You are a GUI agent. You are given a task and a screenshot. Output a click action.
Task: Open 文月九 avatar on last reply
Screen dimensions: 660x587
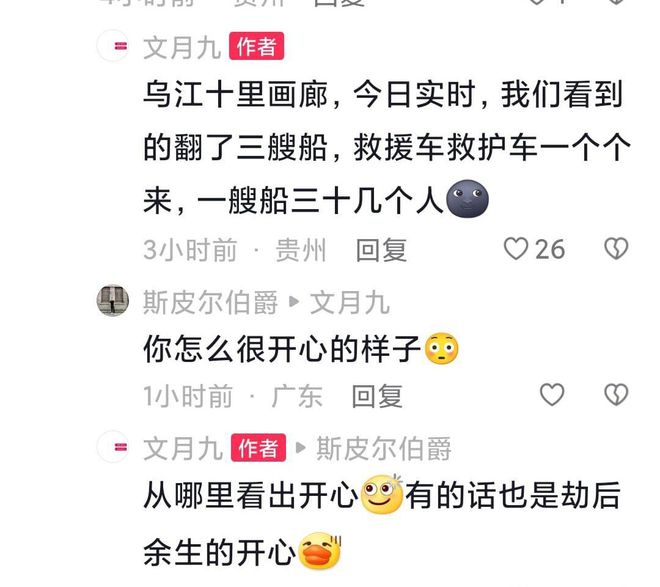[x=112, y=447]
